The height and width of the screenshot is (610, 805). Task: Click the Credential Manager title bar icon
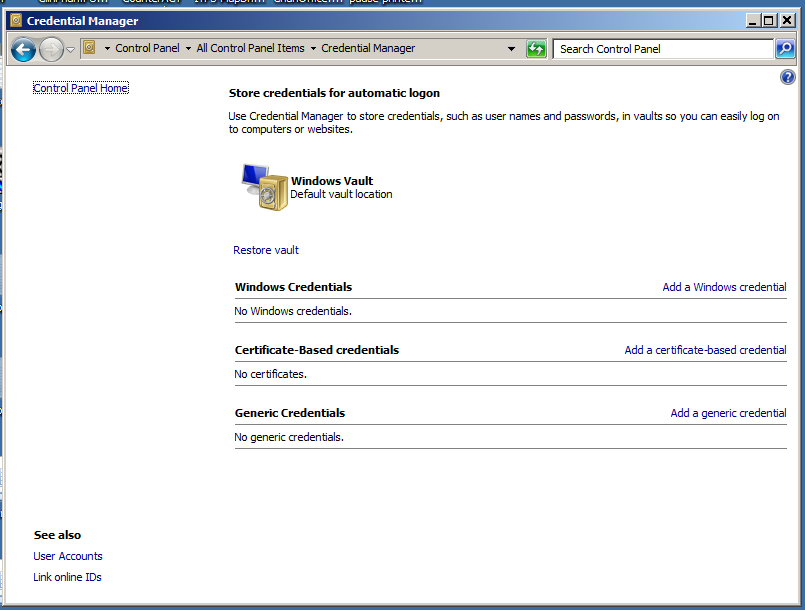point(16,21)
